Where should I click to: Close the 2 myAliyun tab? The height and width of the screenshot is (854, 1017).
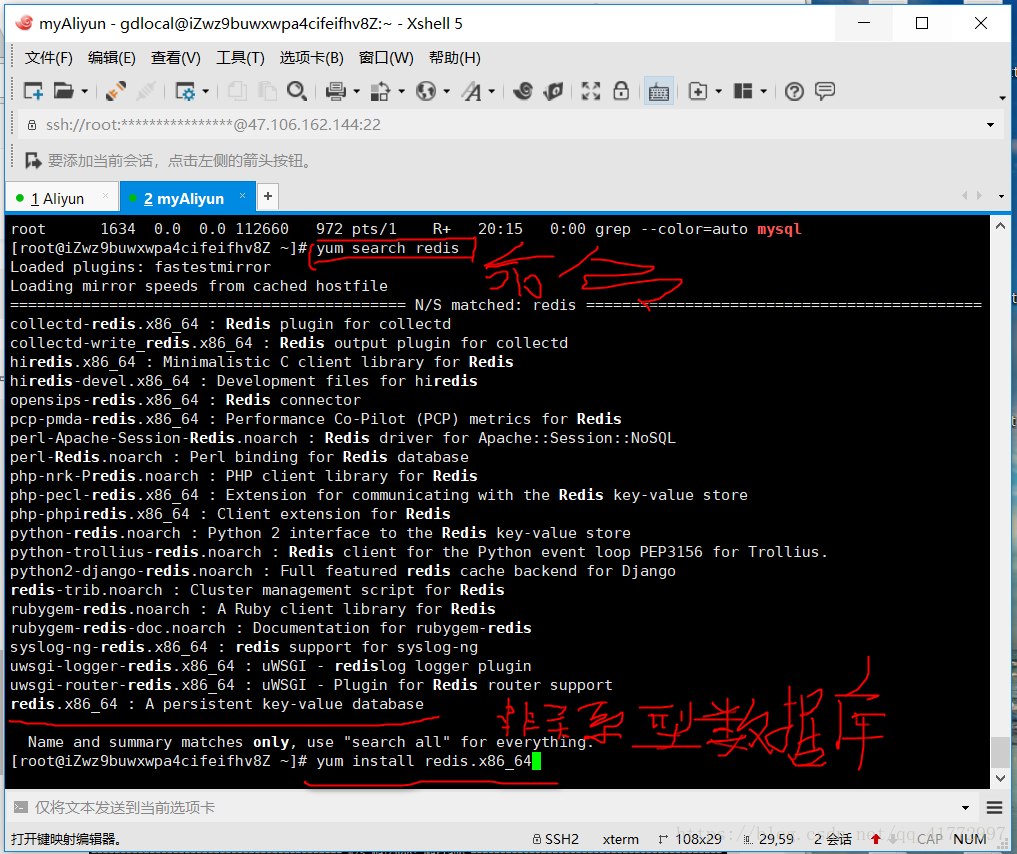(x=242, y=195)
